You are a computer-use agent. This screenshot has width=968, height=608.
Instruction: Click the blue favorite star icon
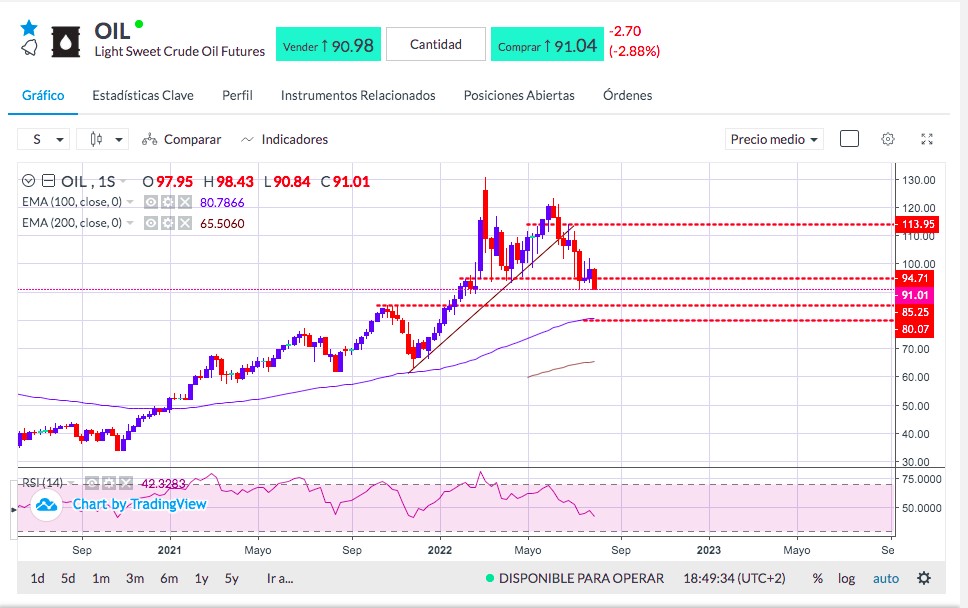28,28
